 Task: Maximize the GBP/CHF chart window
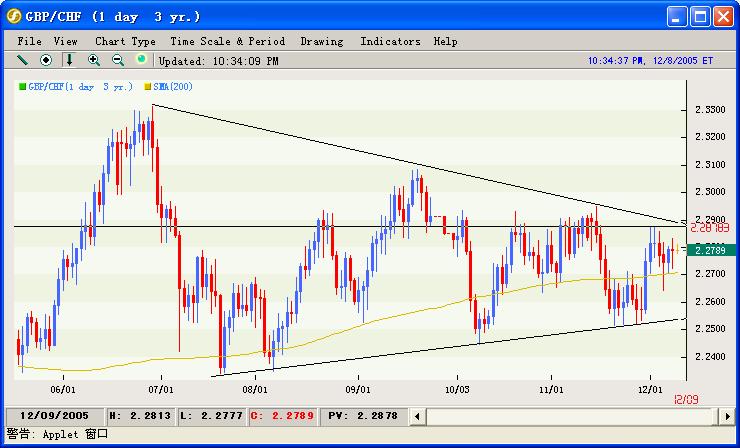click(700, 17)
